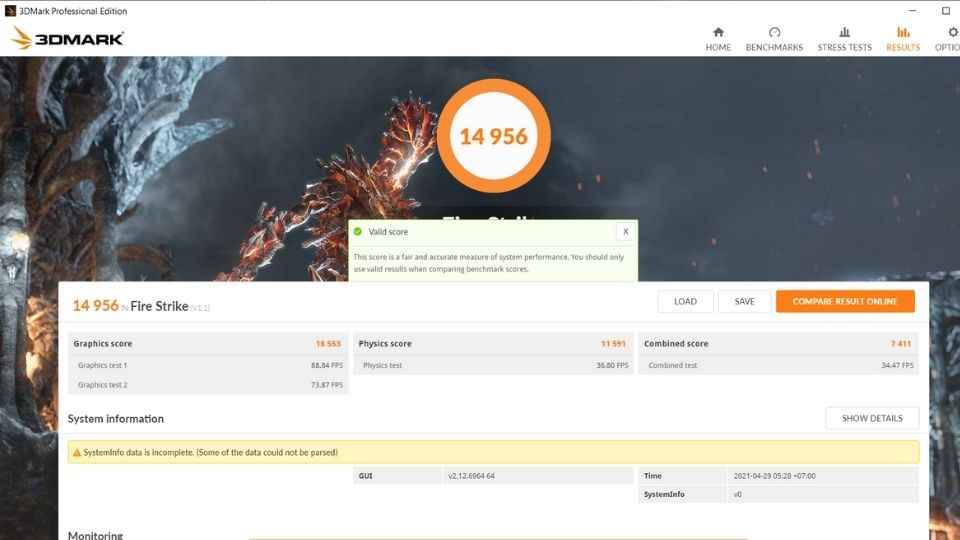Click the Time value 2021-04-29

tap(774, 476)
